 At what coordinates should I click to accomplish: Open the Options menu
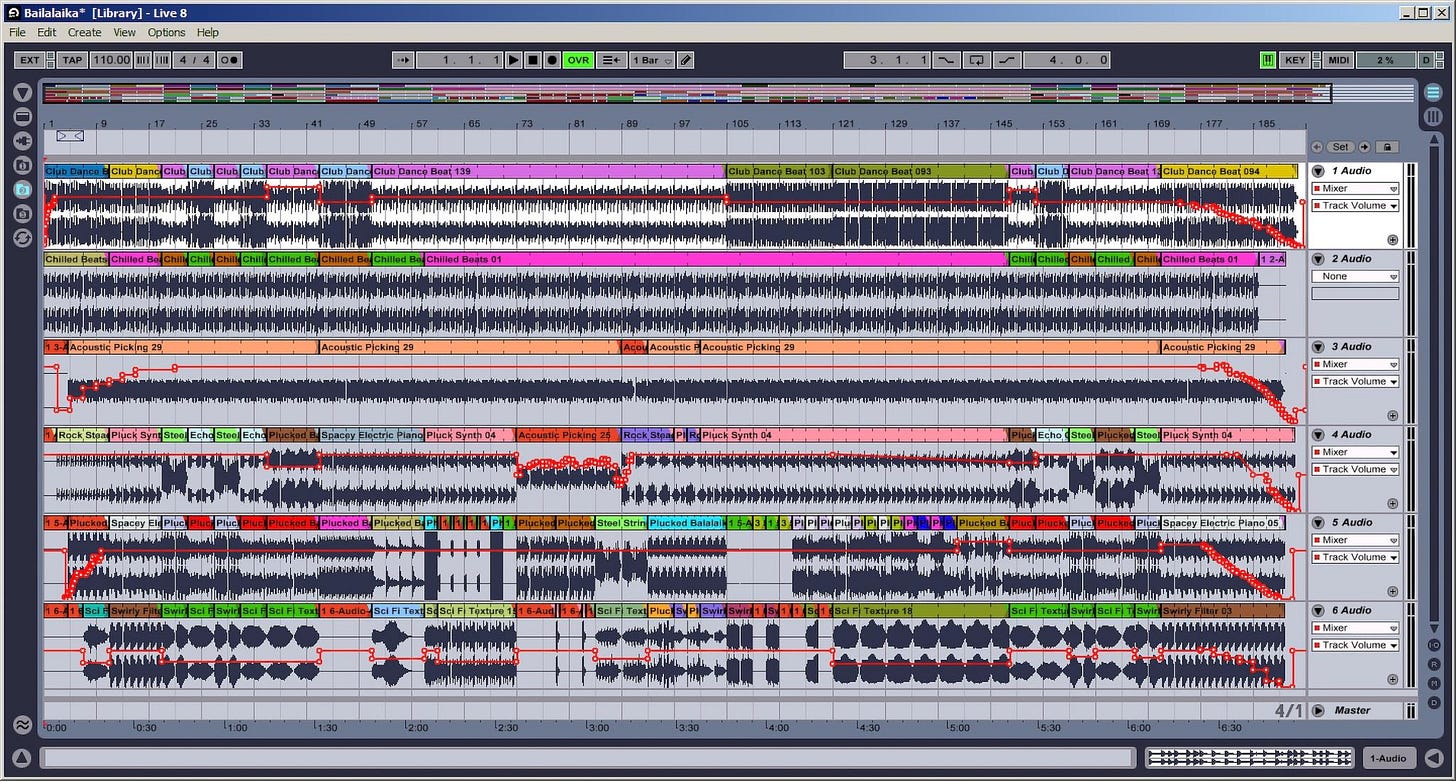coord(166,32)
